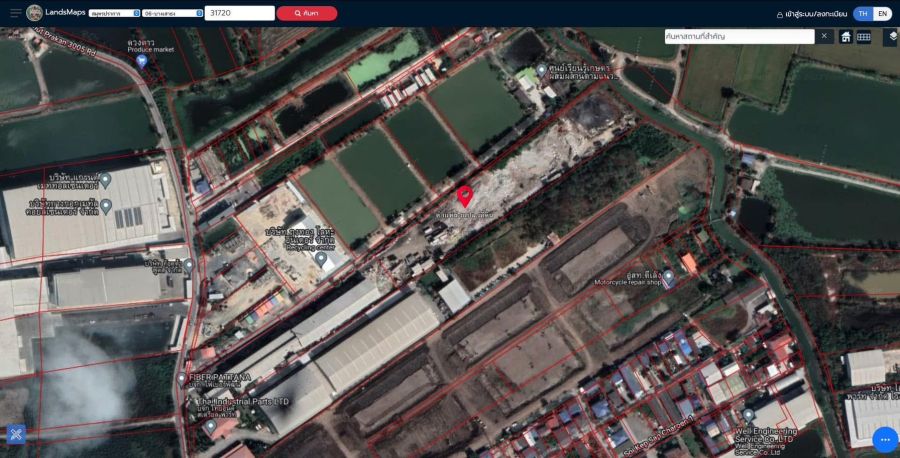Click the Produce market shopping pin
The height and width of the screenshot is (458, 900).
[141, 61]
